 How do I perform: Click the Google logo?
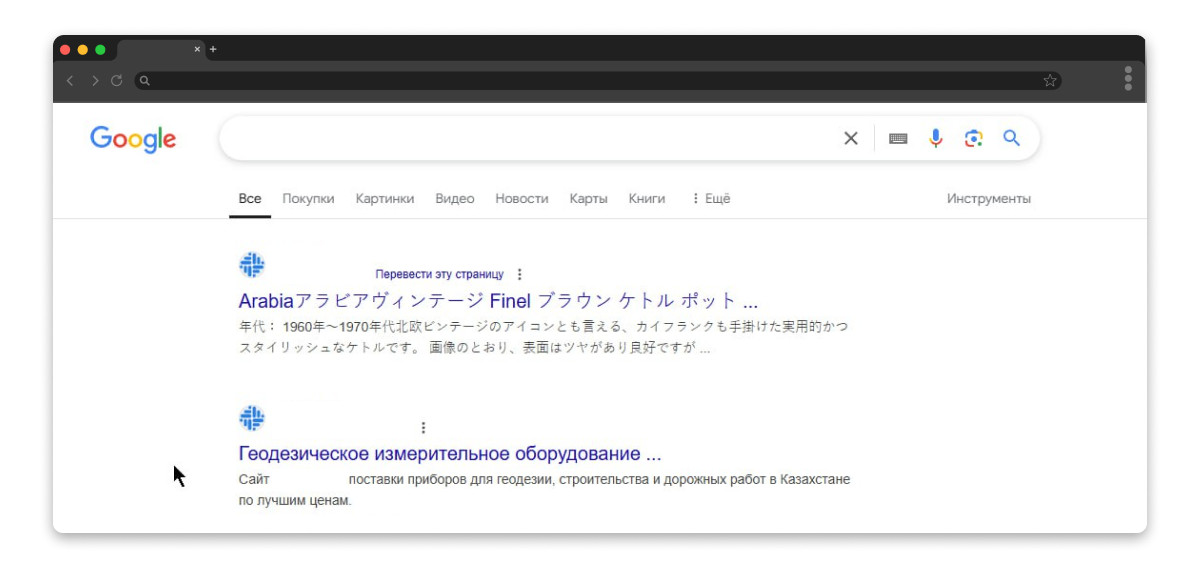pyautogui.click(x=133, y=139)
